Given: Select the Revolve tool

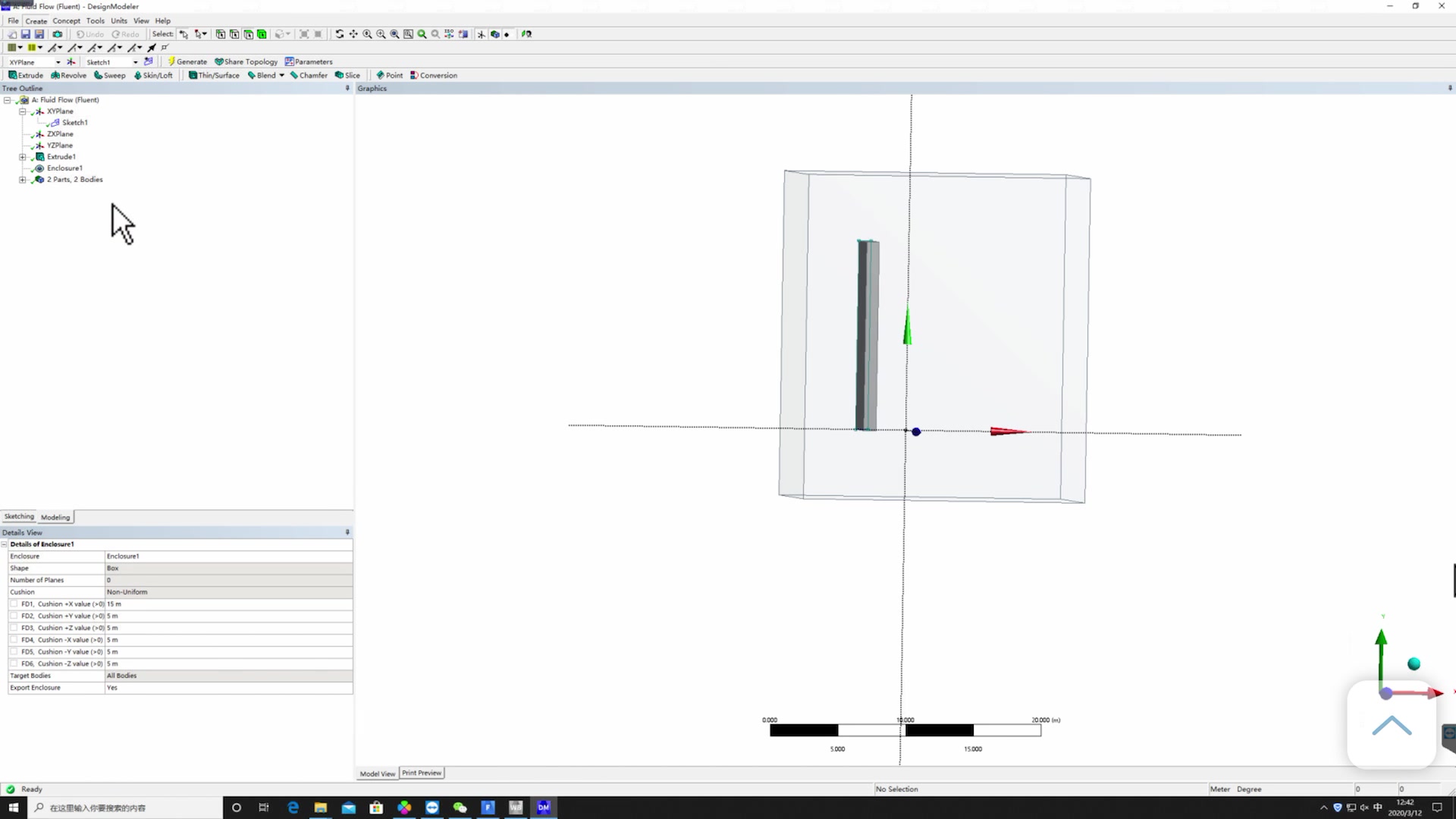Looking at the screenshot, I should tap(68, 75).
